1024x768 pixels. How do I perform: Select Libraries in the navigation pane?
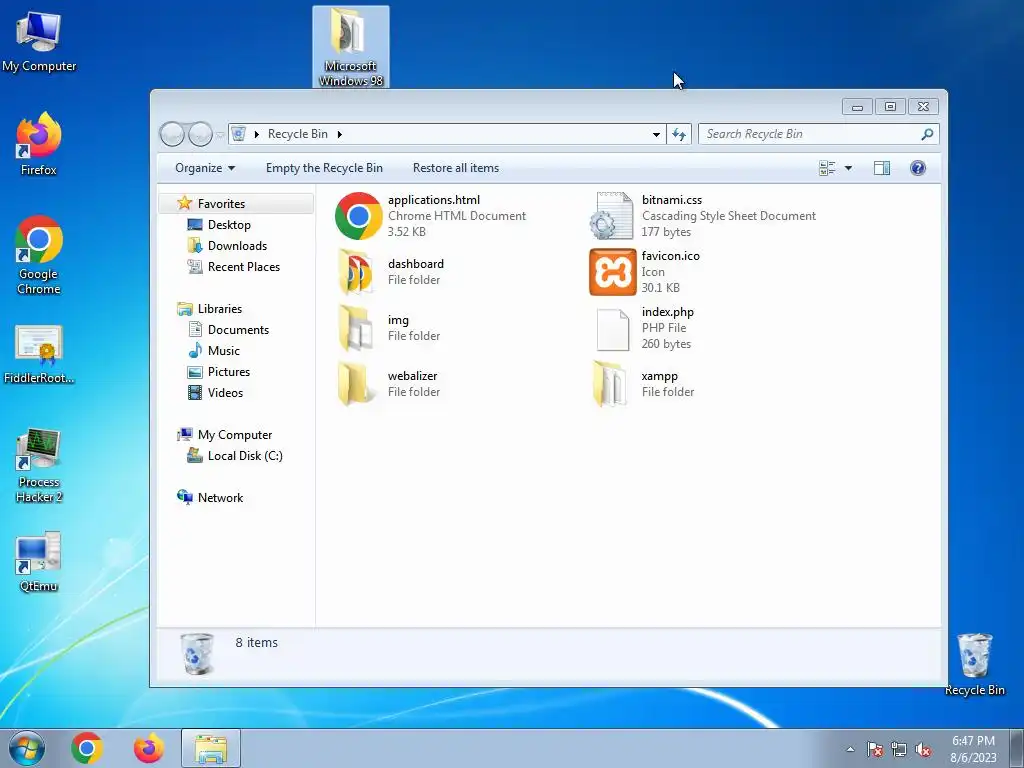coord(219,309)
